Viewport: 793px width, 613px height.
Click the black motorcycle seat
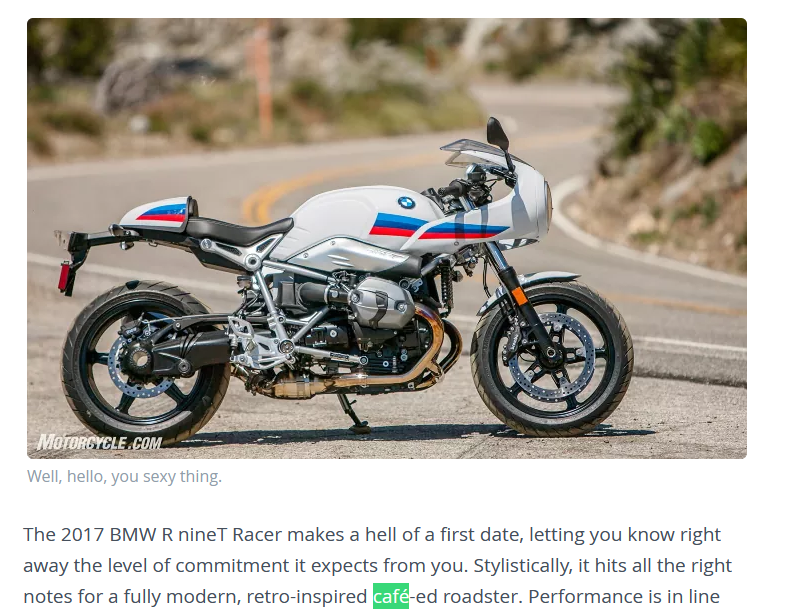[x=238, y=230]
